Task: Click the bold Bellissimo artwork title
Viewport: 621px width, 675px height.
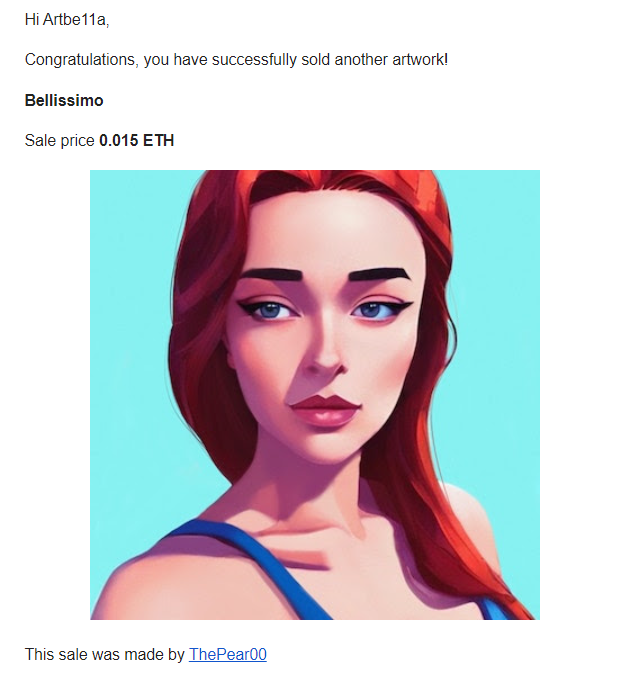Action: 64,100
